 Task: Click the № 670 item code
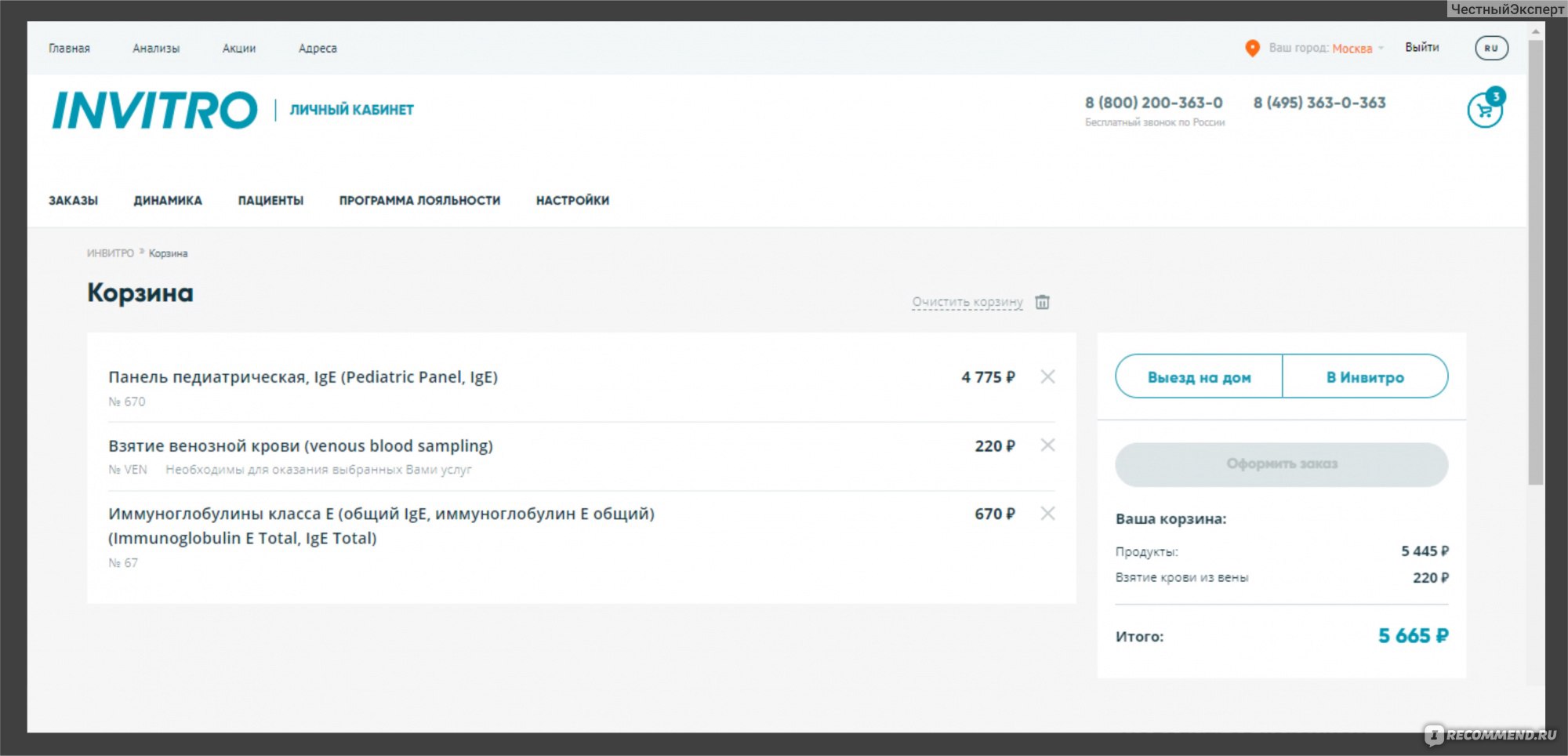coord(127,402)
